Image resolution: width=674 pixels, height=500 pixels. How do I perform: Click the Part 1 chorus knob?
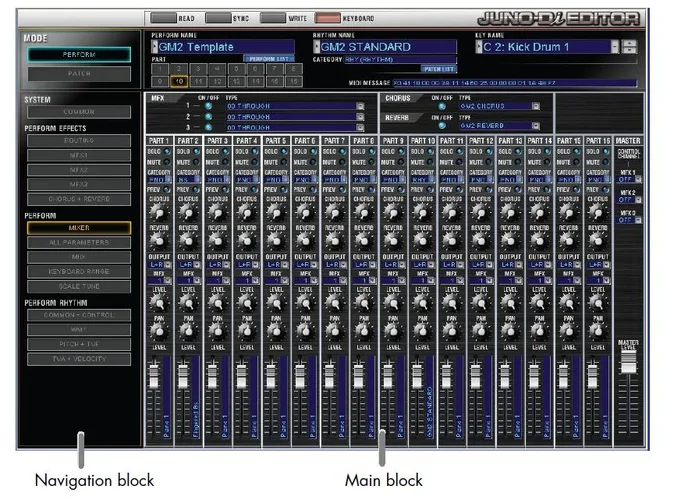coord(159,212)
